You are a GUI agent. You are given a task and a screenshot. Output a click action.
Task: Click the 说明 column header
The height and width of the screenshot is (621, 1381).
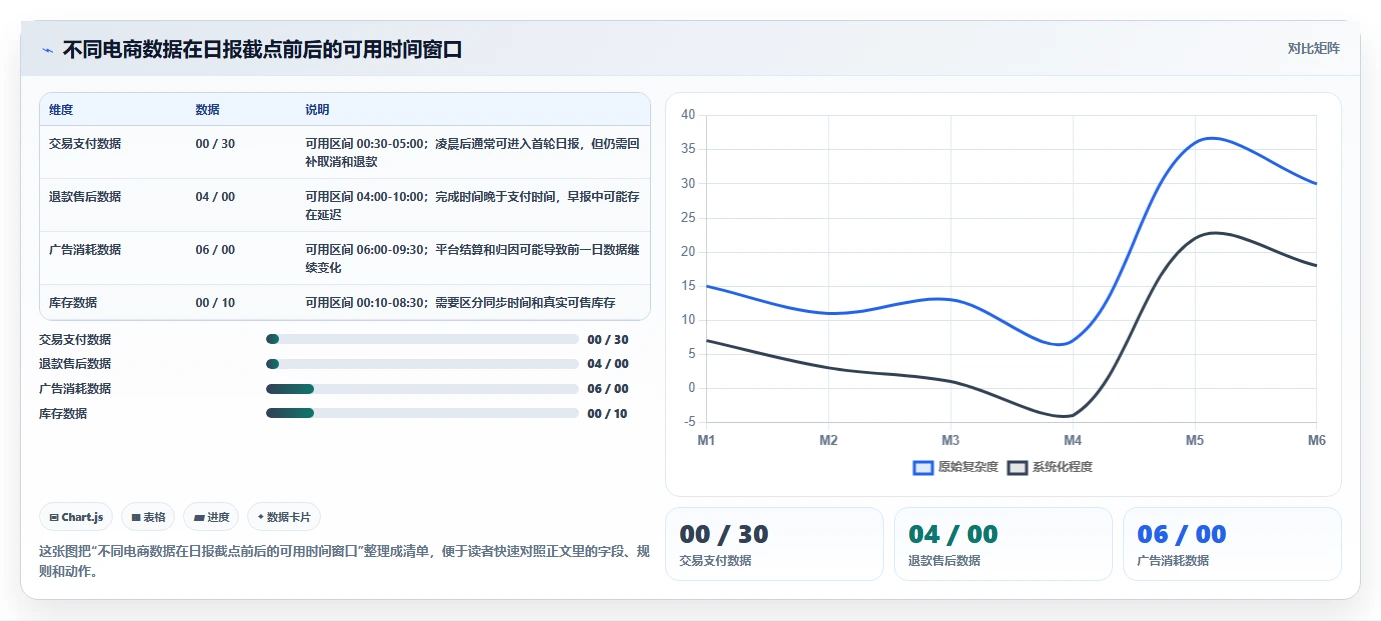pos(317,110)
